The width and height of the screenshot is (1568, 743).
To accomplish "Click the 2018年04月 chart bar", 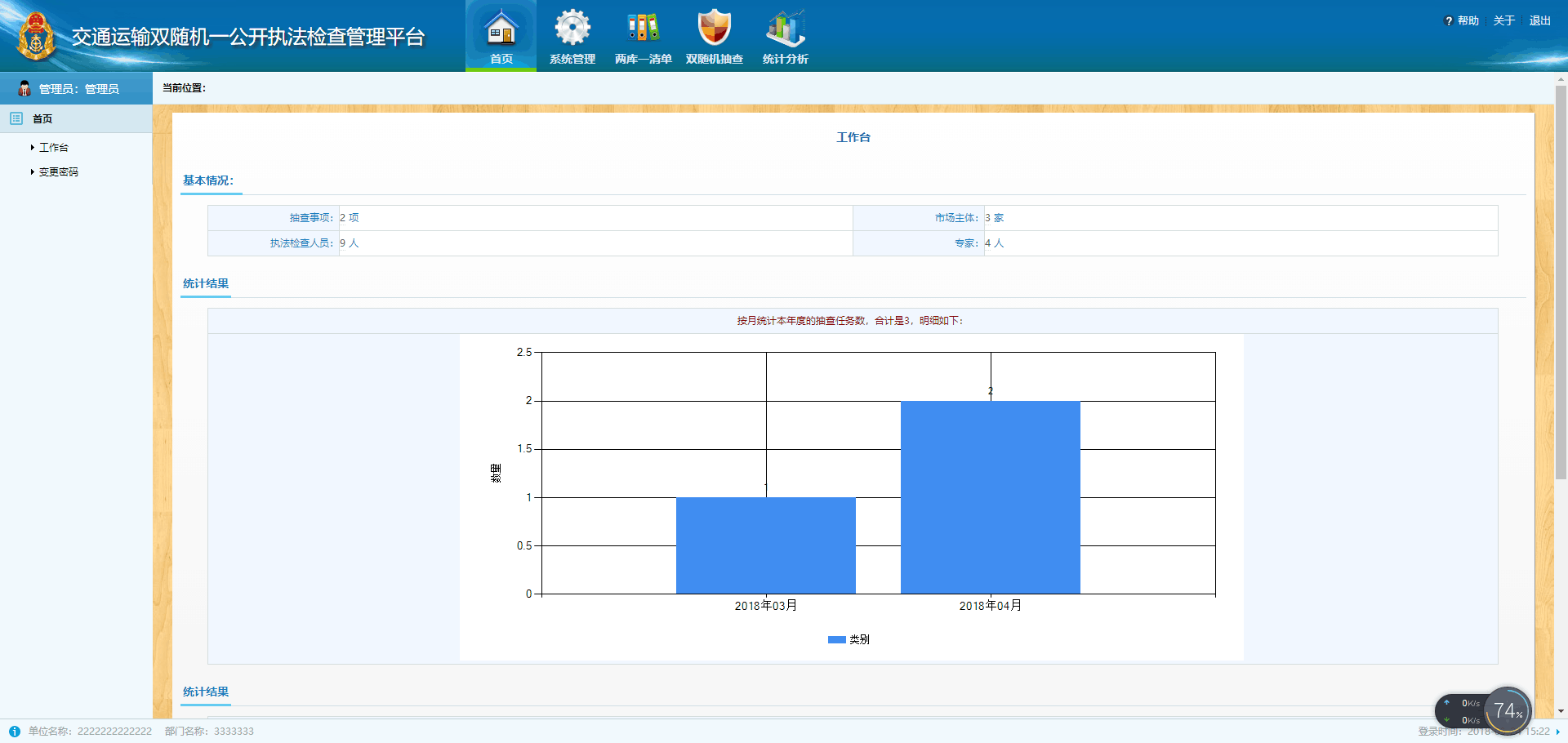I will (991, 497).
